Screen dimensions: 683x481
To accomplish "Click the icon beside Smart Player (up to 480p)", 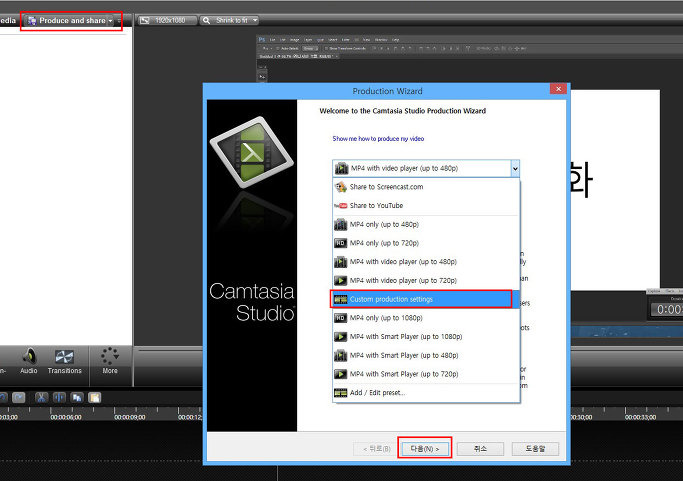I will point(340,356).
